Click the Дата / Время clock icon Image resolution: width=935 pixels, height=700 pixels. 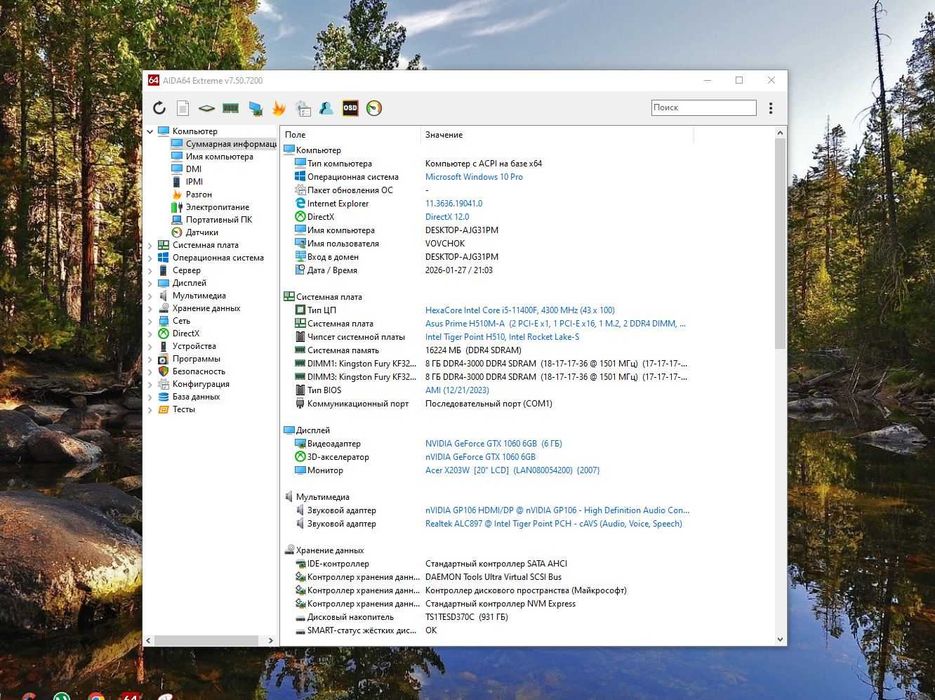[x=300, y=270]
